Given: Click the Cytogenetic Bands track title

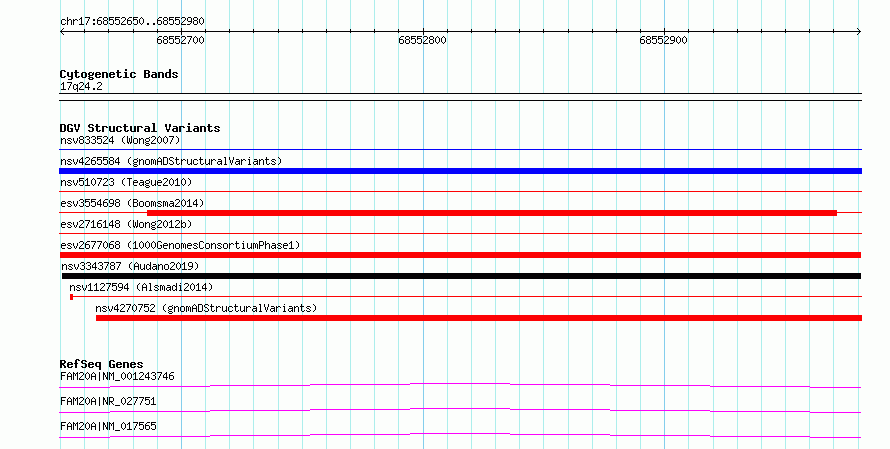Looking at the screenshot, I should pos(119,74).
